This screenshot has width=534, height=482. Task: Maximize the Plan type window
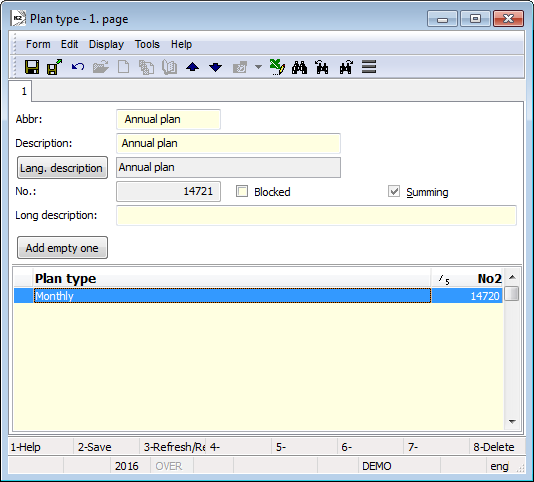(475, 18)
